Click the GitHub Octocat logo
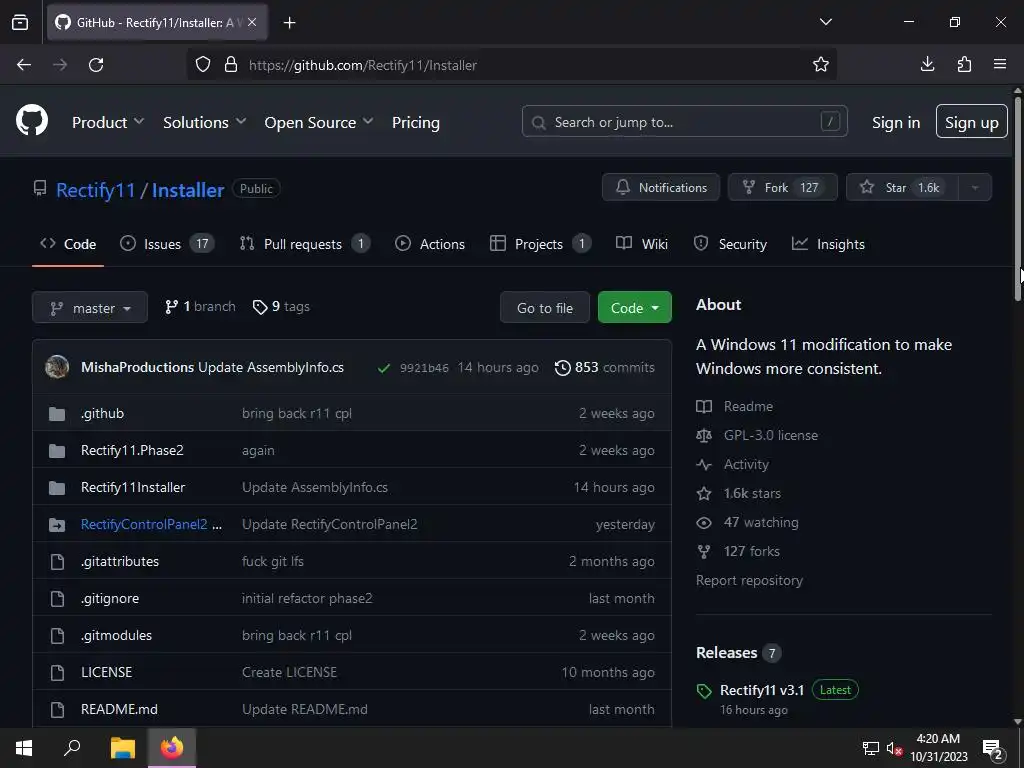The image size is (1024, 768). point(31,121)
